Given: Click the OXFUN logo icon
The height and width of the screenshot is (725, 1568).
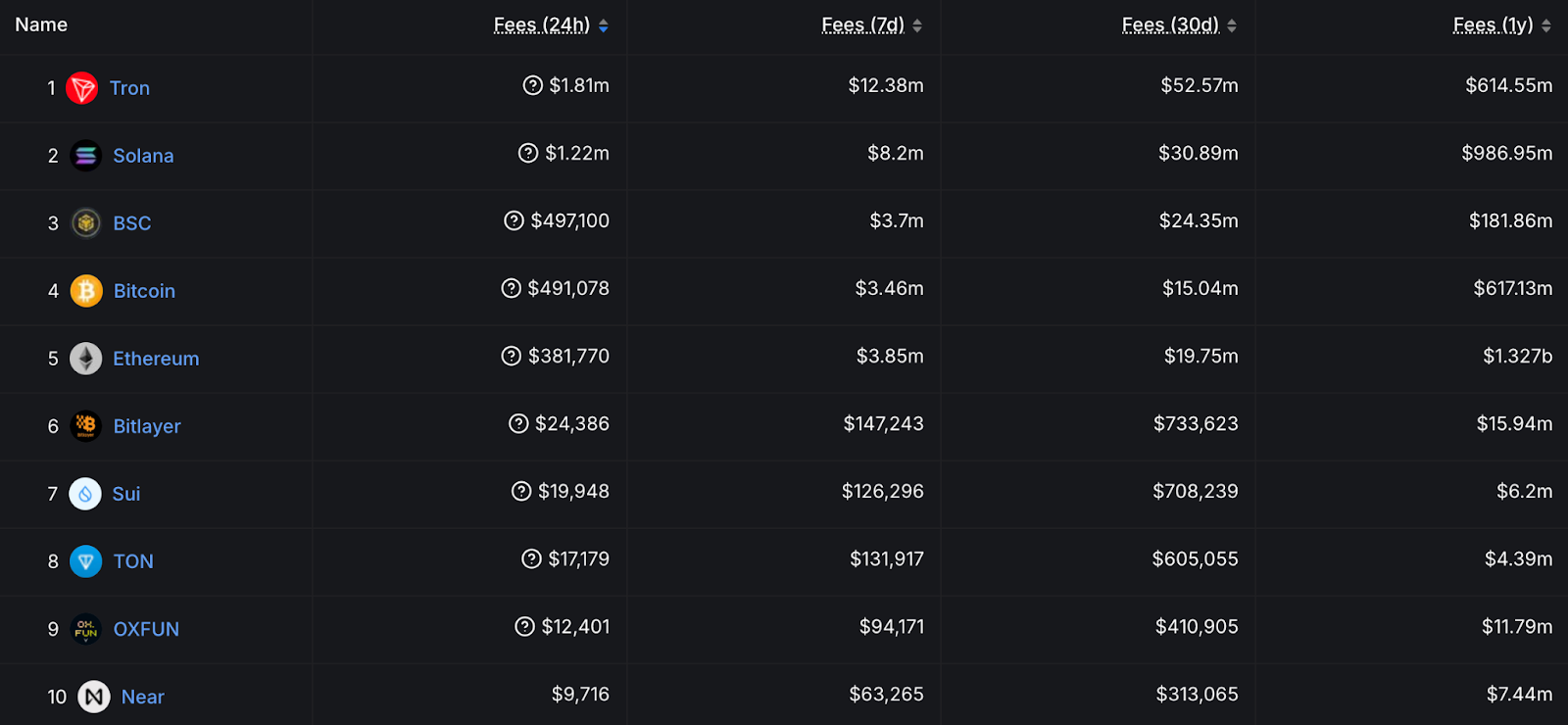Looking at the screenshot, I should click(86, 629).
